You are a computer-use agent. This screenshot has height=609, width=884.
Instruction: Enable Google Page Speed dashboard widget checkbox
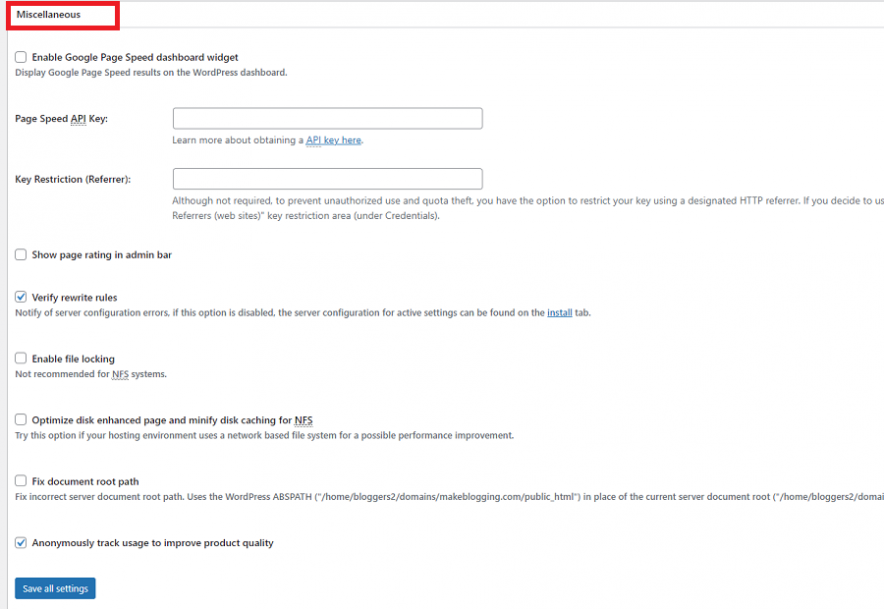21,58
